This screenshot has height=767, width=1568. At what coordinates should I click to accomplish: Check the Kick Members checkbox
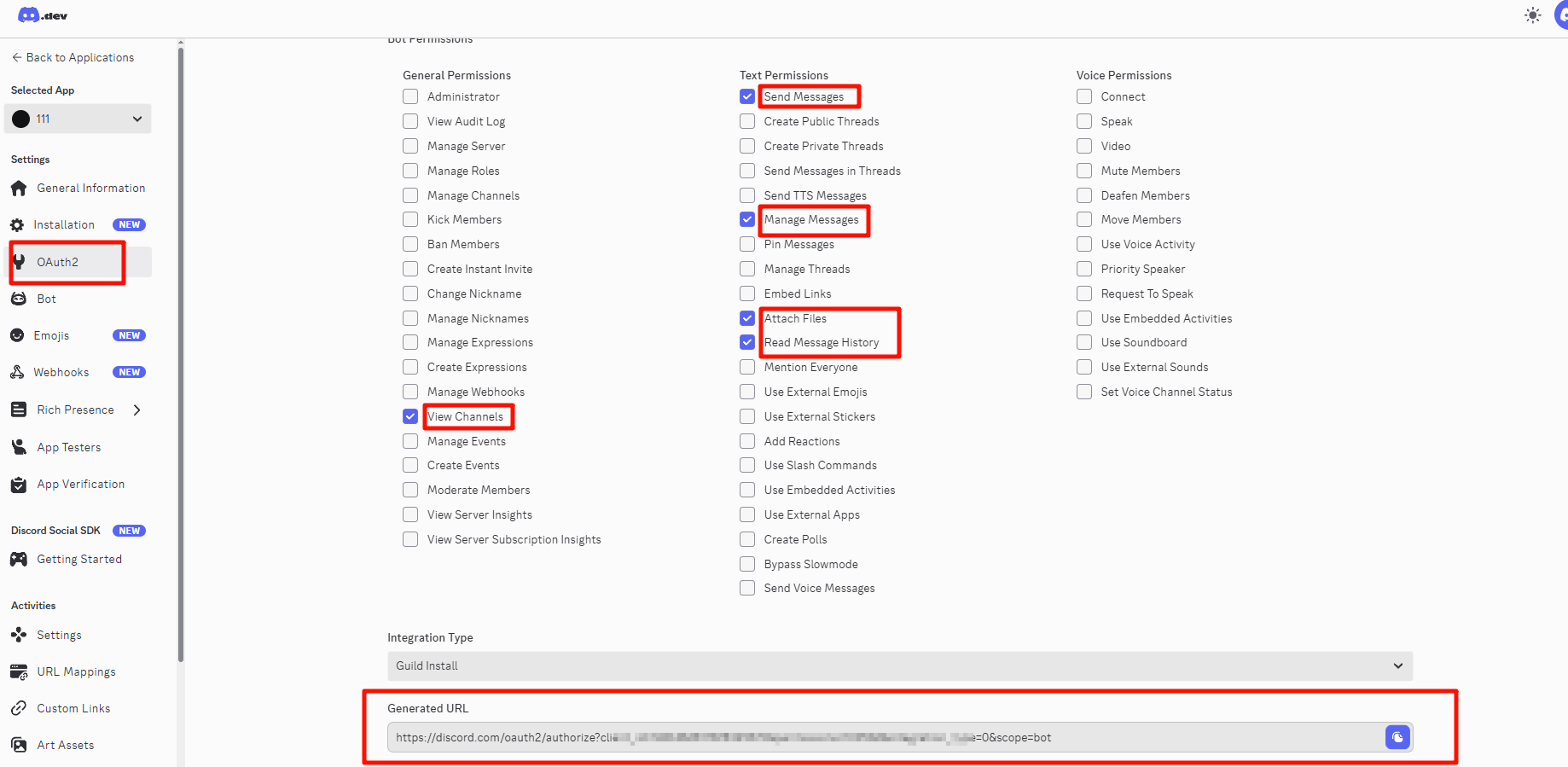click(410, 219)
